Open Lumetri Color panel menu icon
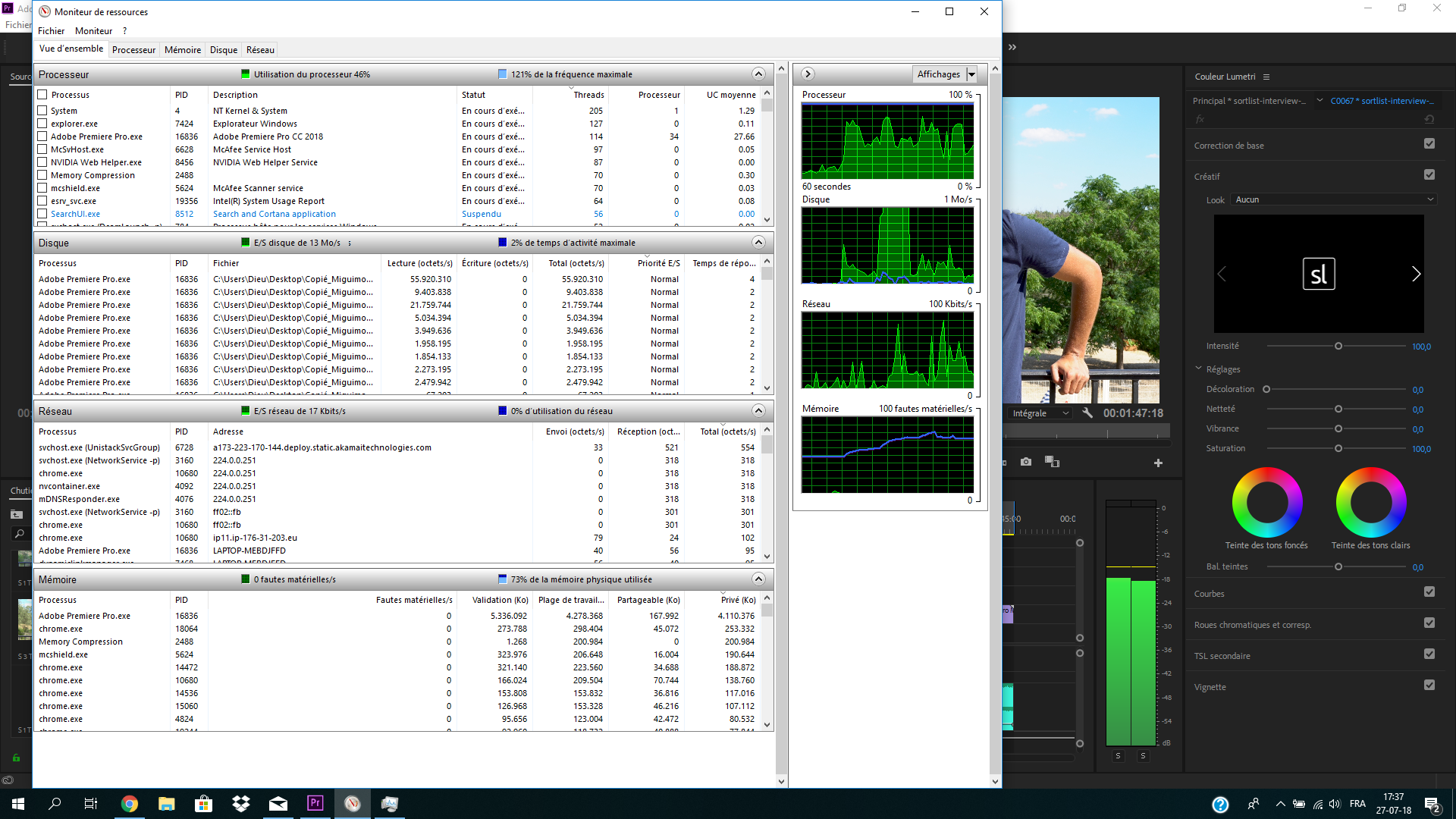Screen dimensions: 1456x819 pos(1266,77)
